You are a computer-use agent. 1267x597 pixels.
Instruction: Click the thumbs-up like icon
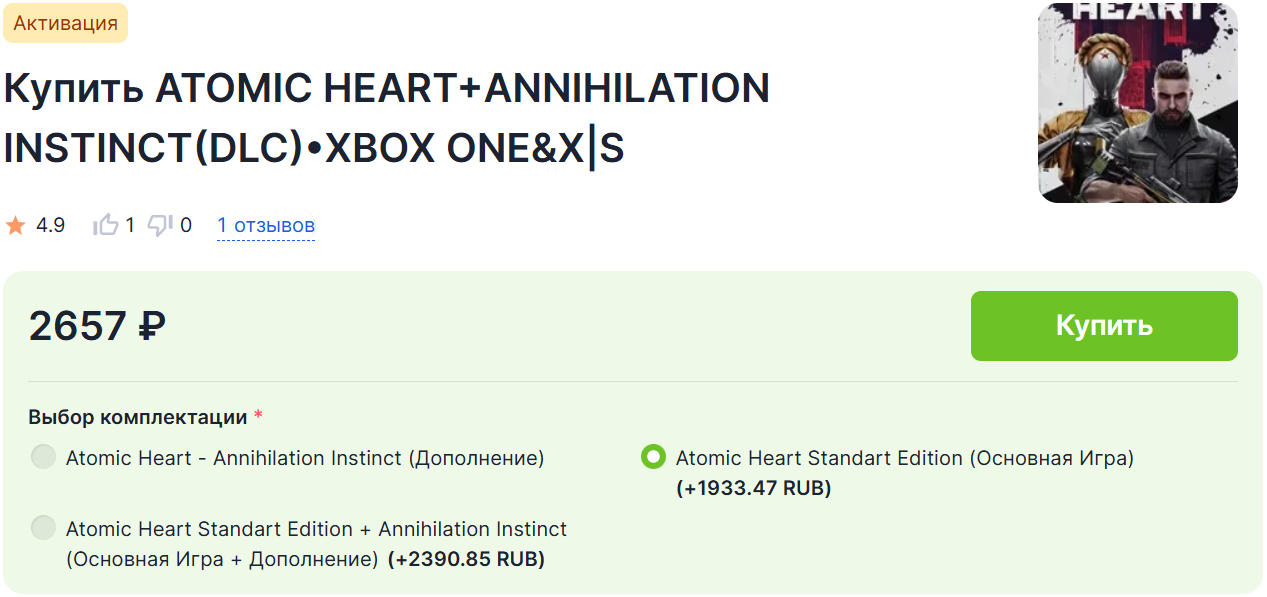105,225
